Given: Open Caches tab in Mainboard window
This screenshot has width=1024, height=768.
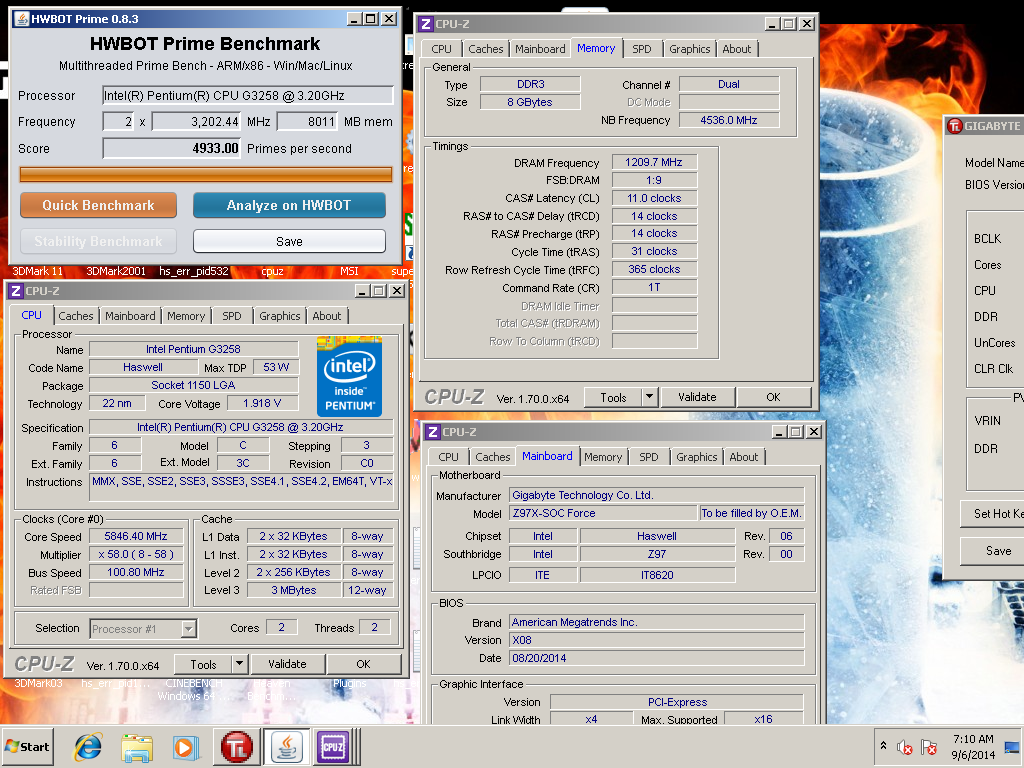Looking at the screenshot, I should [x=493, y=457].
